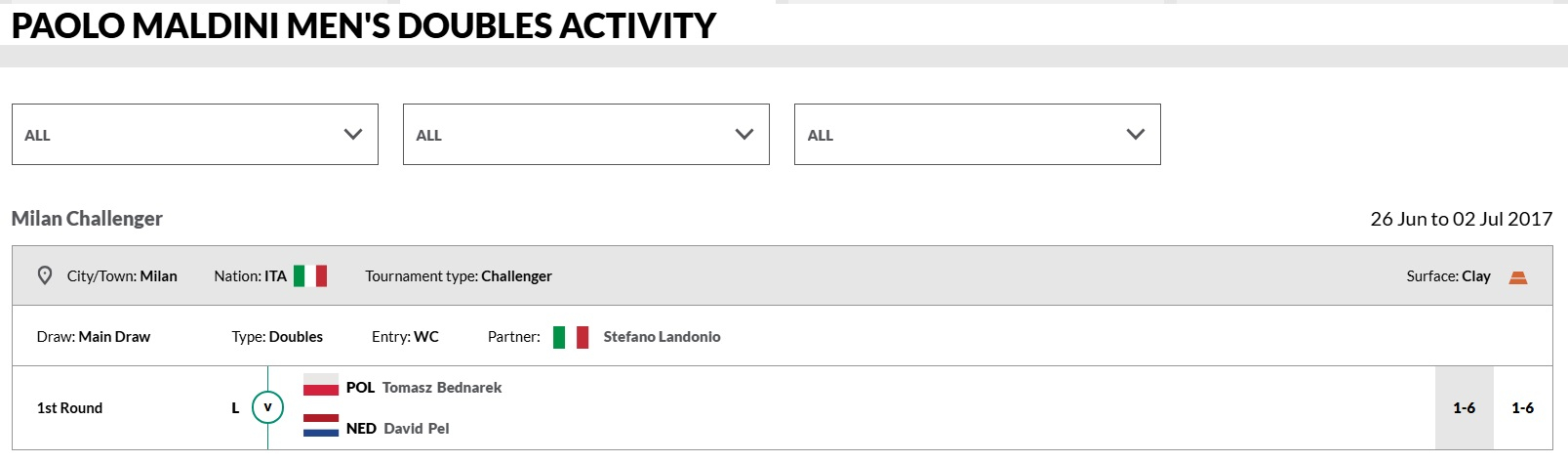Expand the chevron on the first ALL dropdown
This screenshot has height=462, width=1568.
click(353, 135)
